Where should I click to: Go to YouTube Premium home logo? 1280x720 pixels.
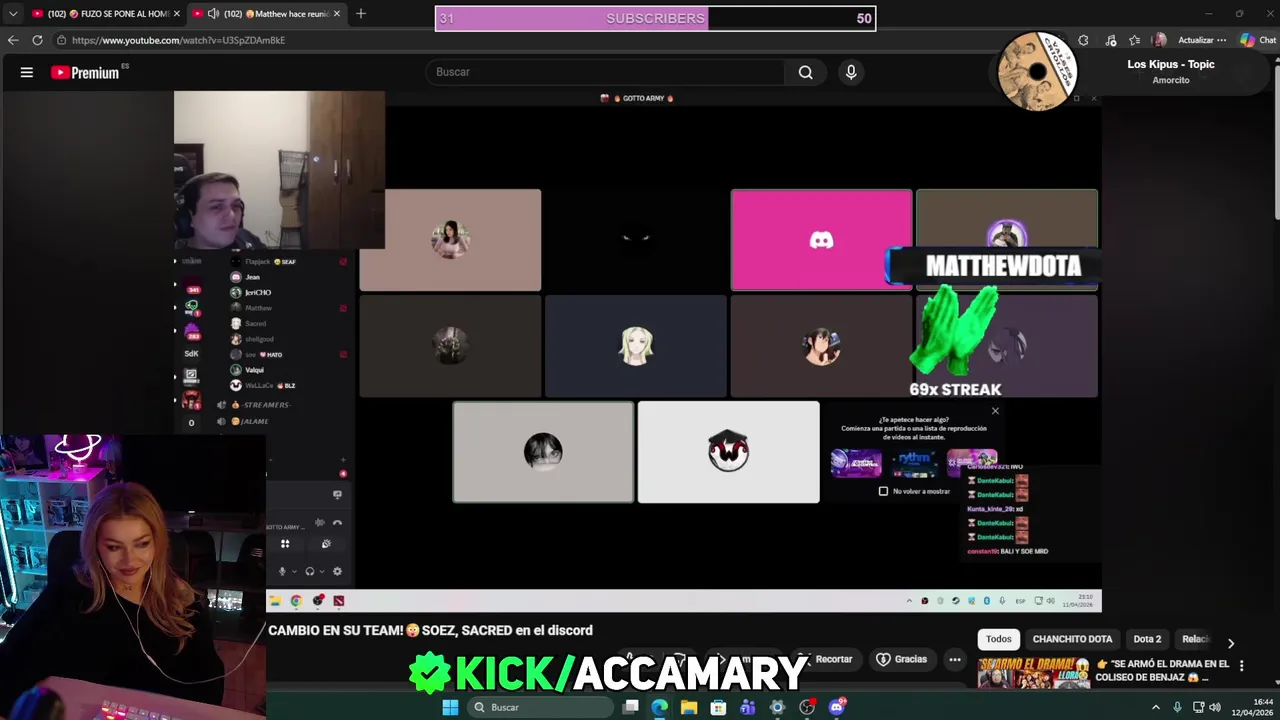click(87, 72)
